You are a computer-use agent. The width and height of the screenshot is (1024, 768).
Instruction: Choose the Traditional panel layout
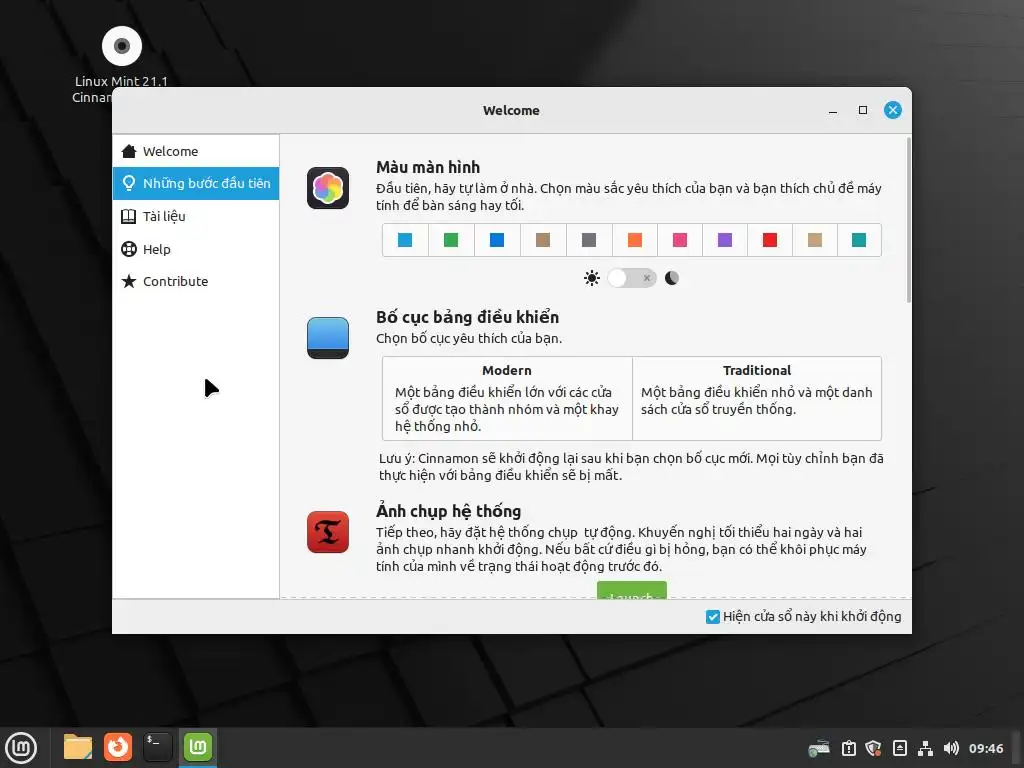coord(757,398)
